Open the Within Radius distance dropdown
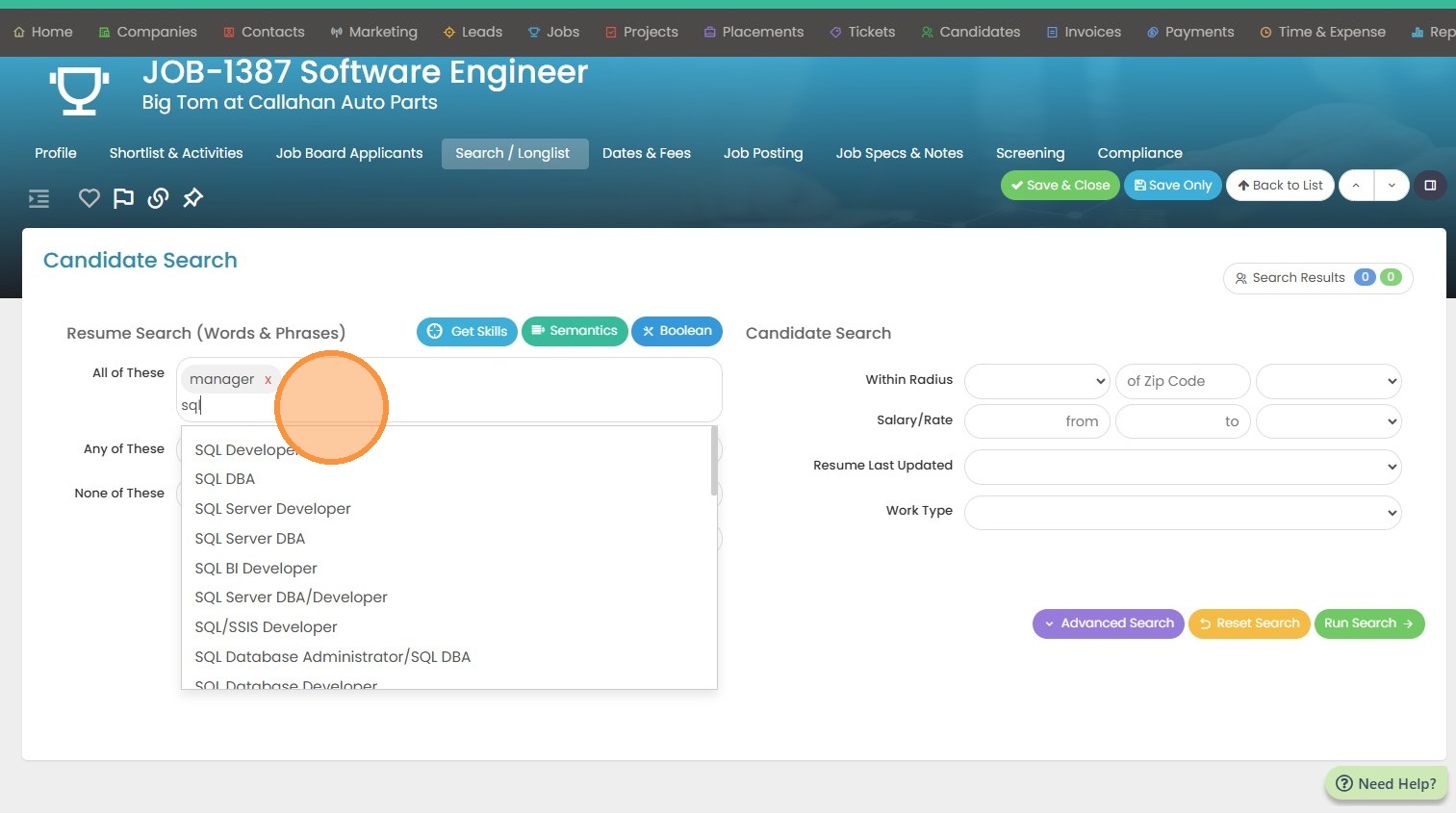 pyautogui.click(x=1037, y=381)
